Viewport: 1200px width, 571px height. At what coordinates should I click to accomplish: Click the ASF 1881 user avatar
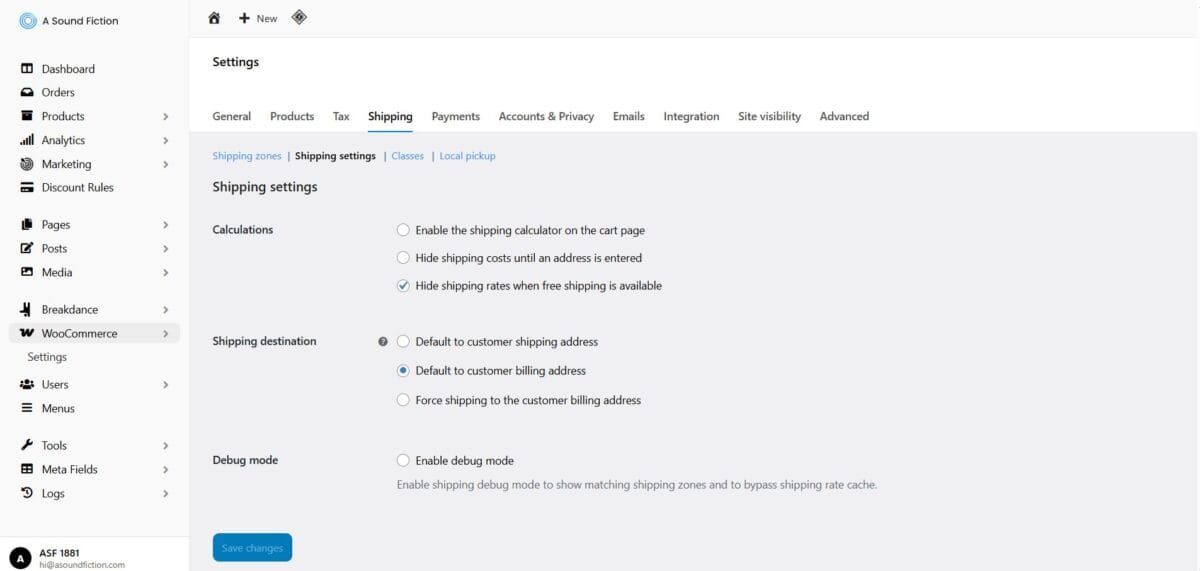[20, 558]
